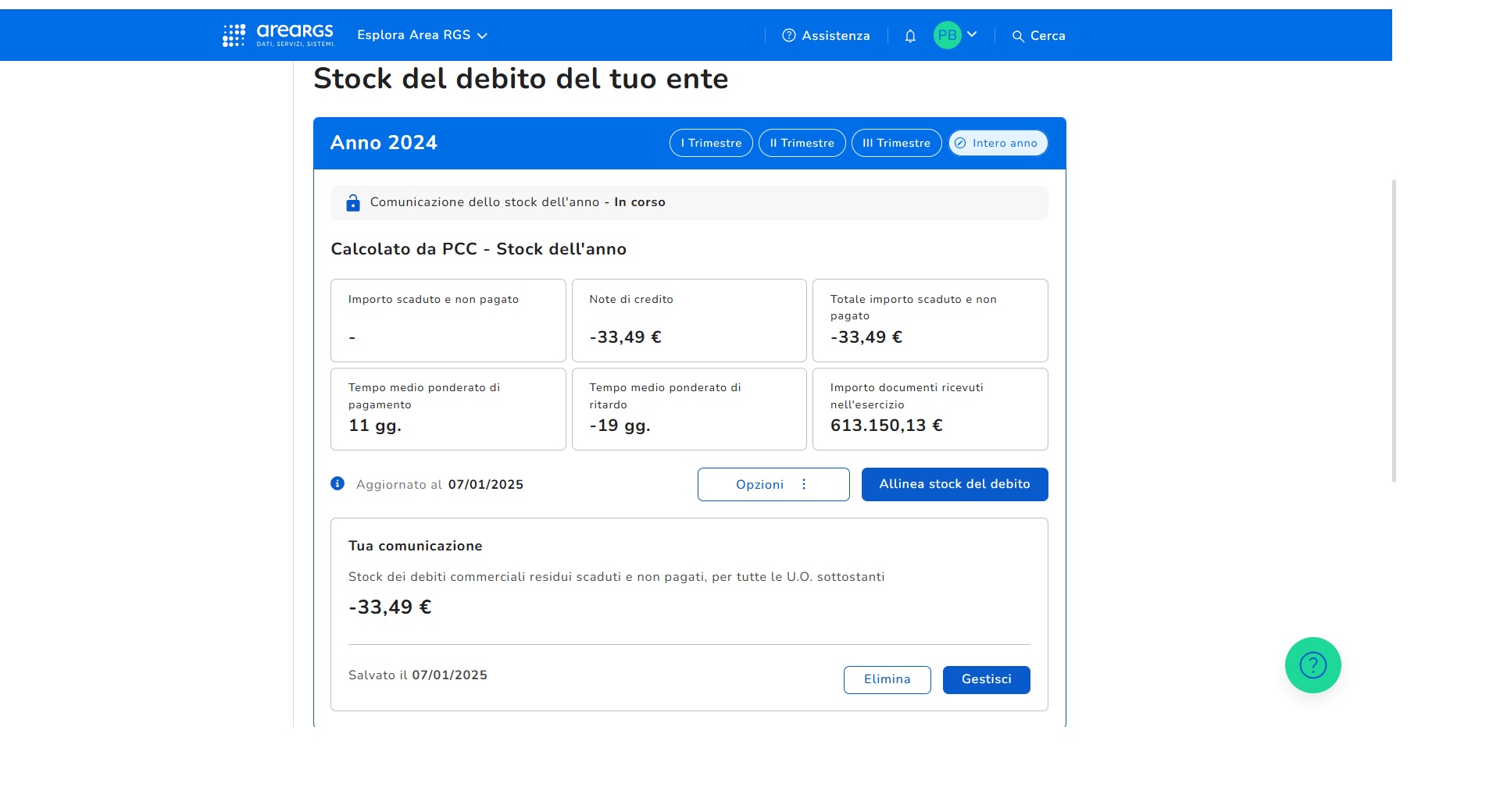The image size is (1500, 812).
Task: Open the user account dropdown chevron
Action: click(x=972, y=34)
